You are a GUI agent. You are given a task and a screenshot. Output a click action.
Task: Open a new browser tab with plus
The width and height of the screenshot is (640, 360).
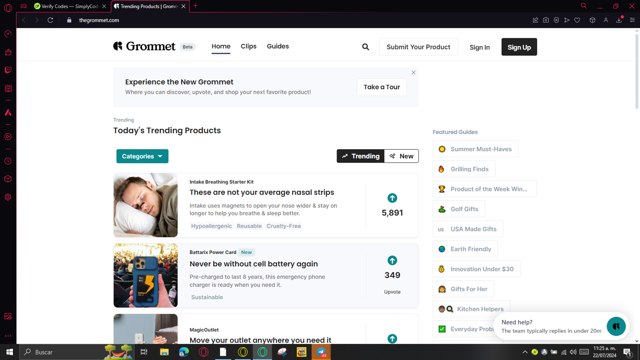[x=196, y=6]
